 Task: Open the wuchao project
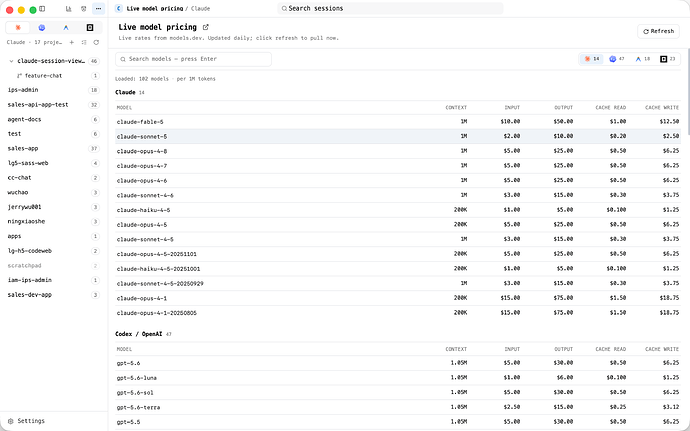54,192
